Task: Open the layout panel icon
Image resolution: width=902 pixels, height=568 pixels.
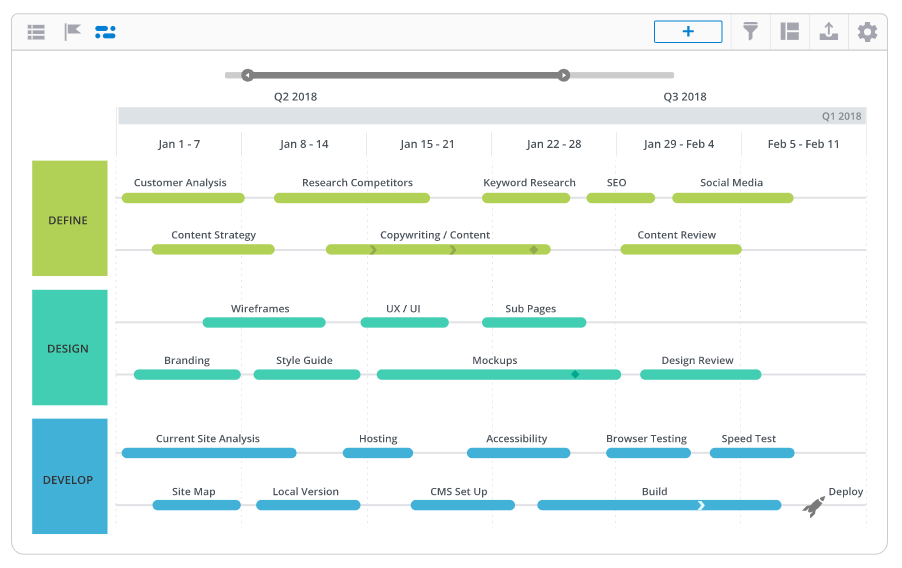Action: (789, 31)
